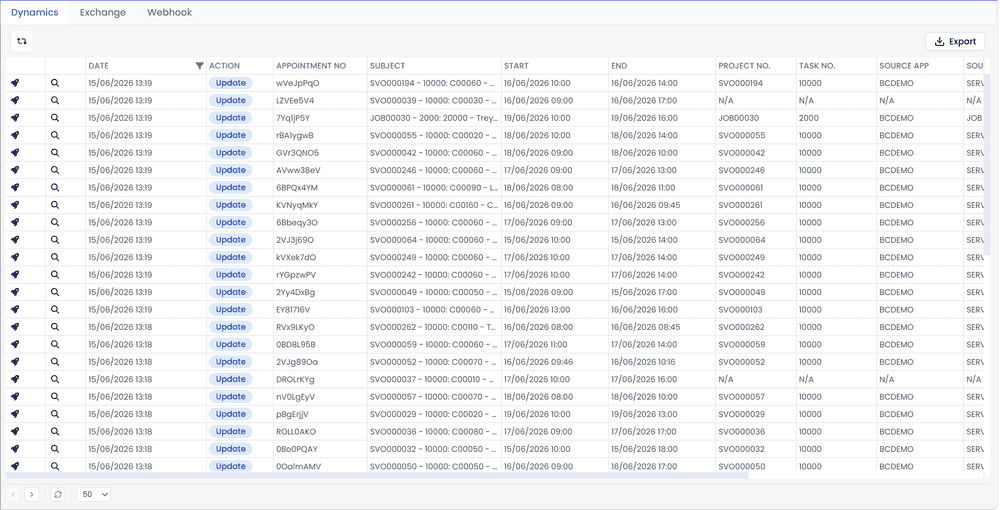Viewport: 1000px width, 510px height.
Task: Click Update badge in 2VJg89Oa row
Action: coord(230,361)
